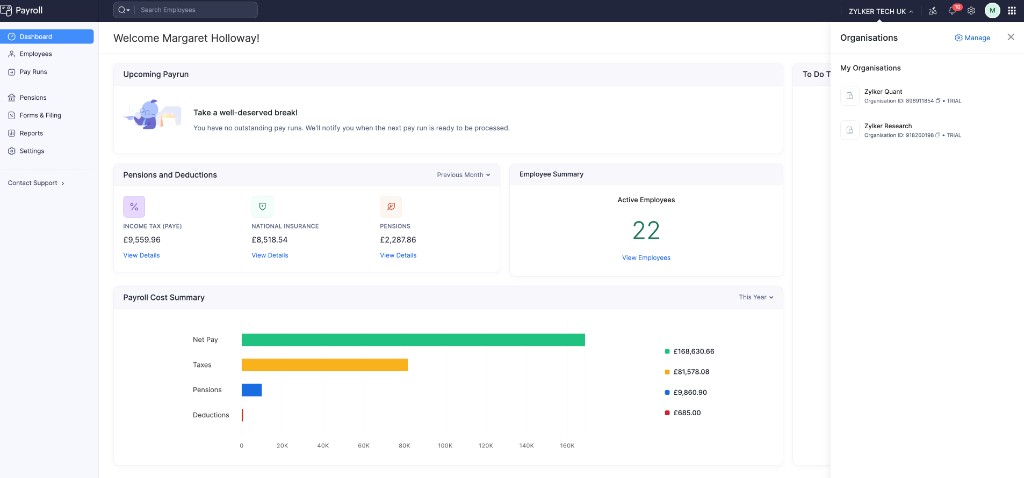1024x478 pixels.
Task: View Details for Pensions
Action: (398, 255)
